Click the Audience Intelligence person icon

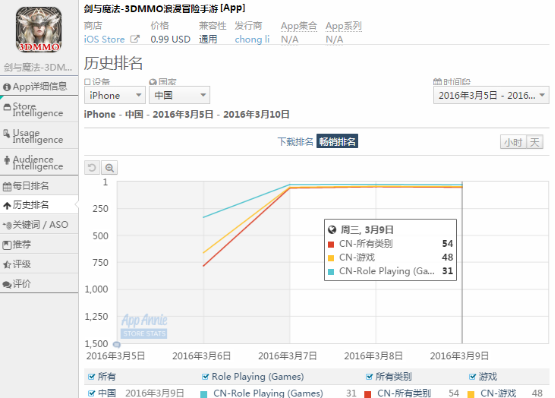coord(7,160)
